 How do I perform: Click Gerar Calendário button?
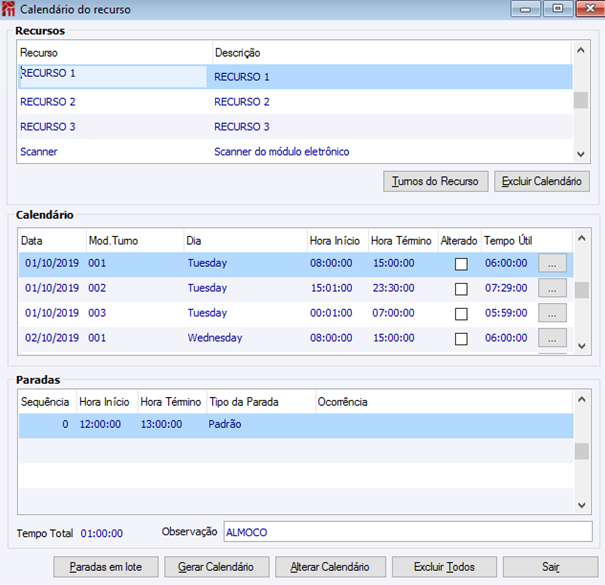[216, 567]
